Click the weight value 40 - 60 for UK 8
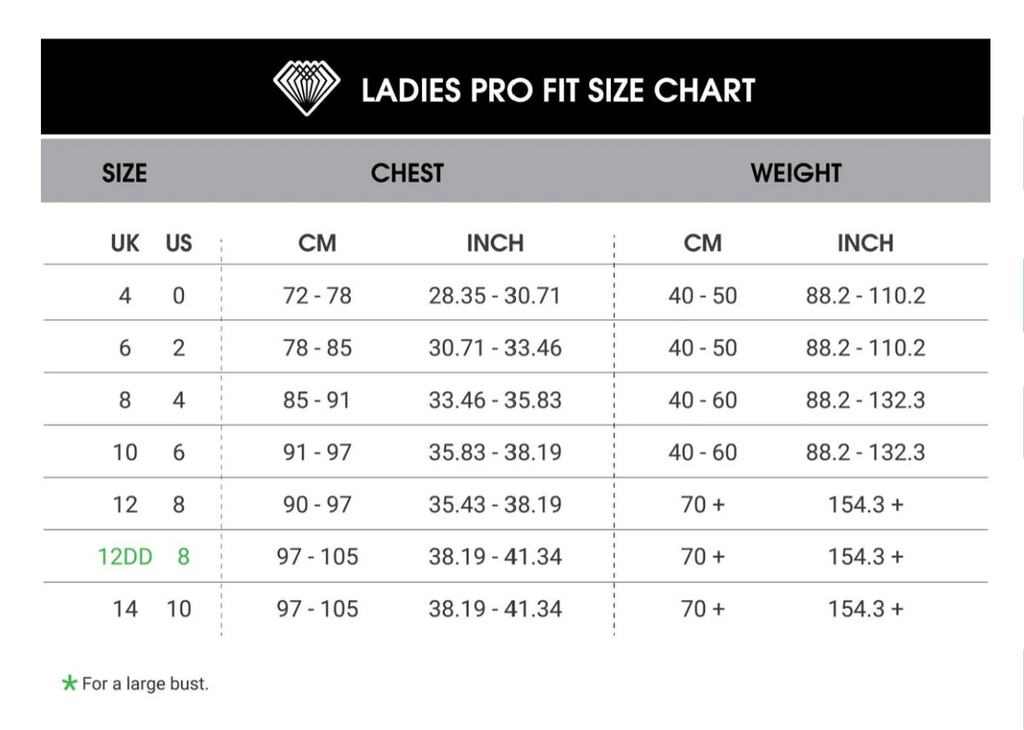Viewport: 1024px width, 730px height. click(703, 400)
